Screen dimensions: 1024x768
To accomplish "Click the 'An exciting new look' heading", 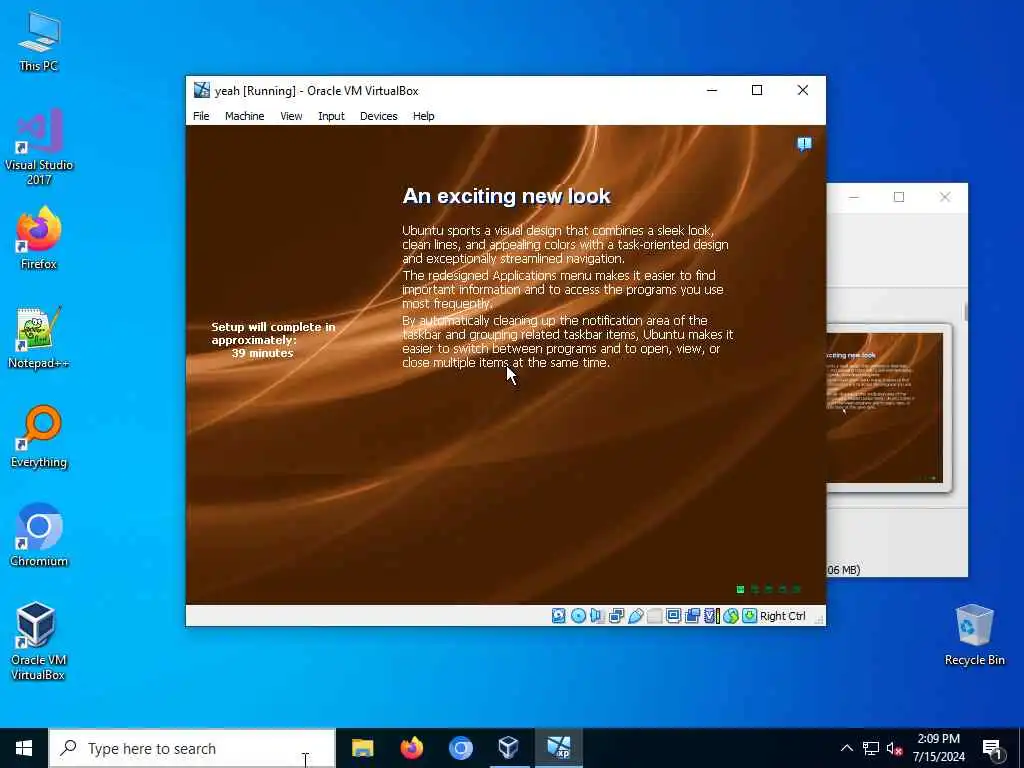I will pyautogui.click(x=506, y=196).
